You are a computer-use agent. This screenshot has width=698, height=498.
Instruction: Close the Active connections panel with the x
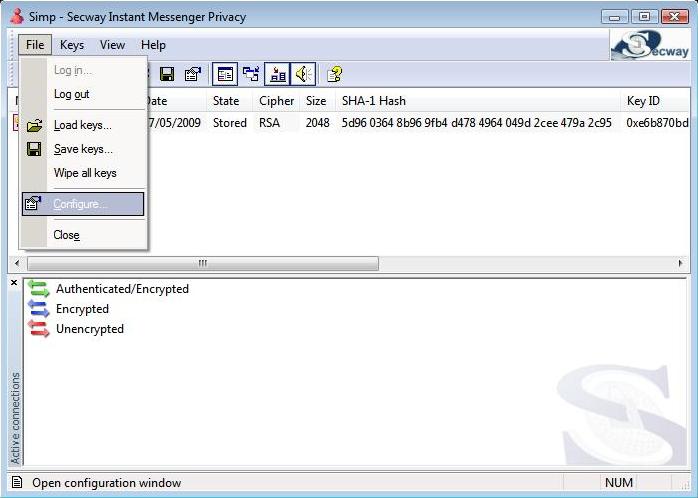(x=14, y=282)
